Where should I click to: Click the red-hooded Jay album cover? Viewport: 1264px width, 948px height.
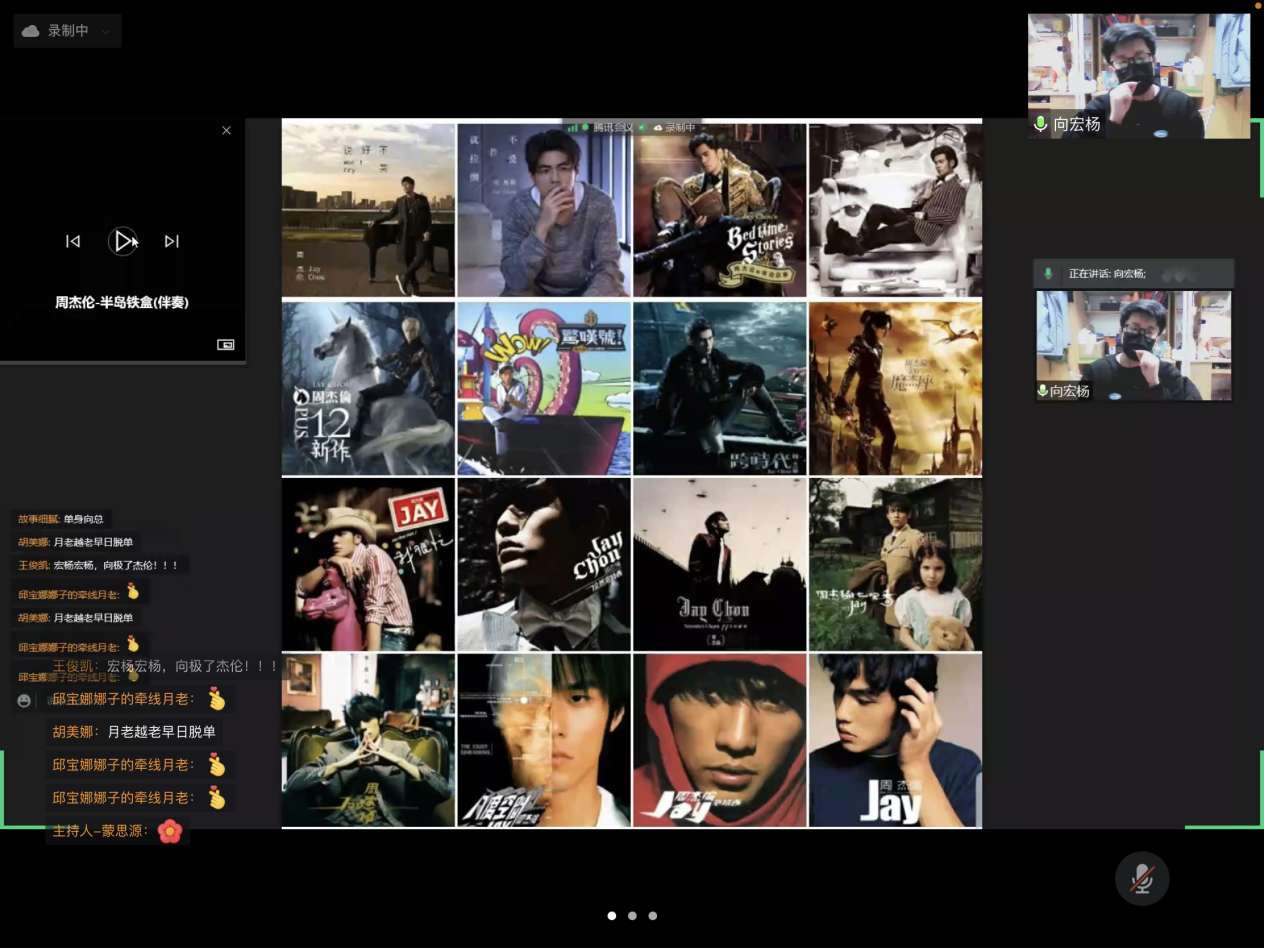coord(719,740)
